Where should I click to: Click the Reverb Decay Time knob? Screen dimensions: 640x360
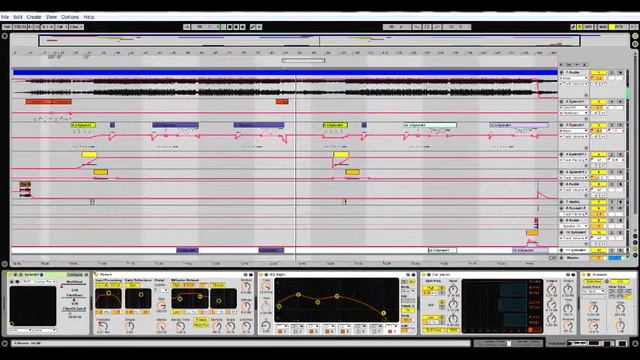[x=180, y=326]
